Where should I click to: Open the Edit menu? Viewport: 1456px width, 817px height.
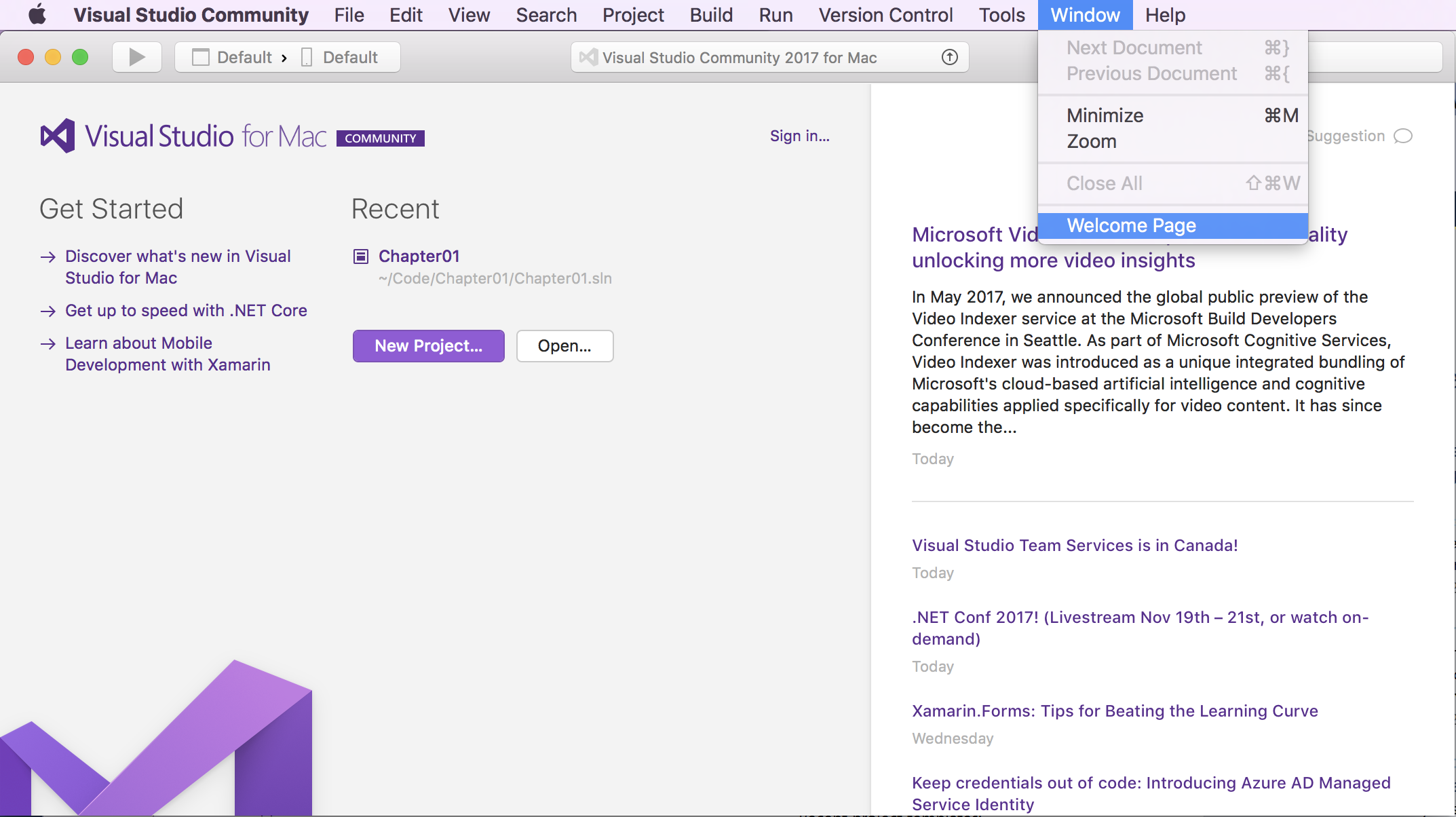click(x=406, y=15)
